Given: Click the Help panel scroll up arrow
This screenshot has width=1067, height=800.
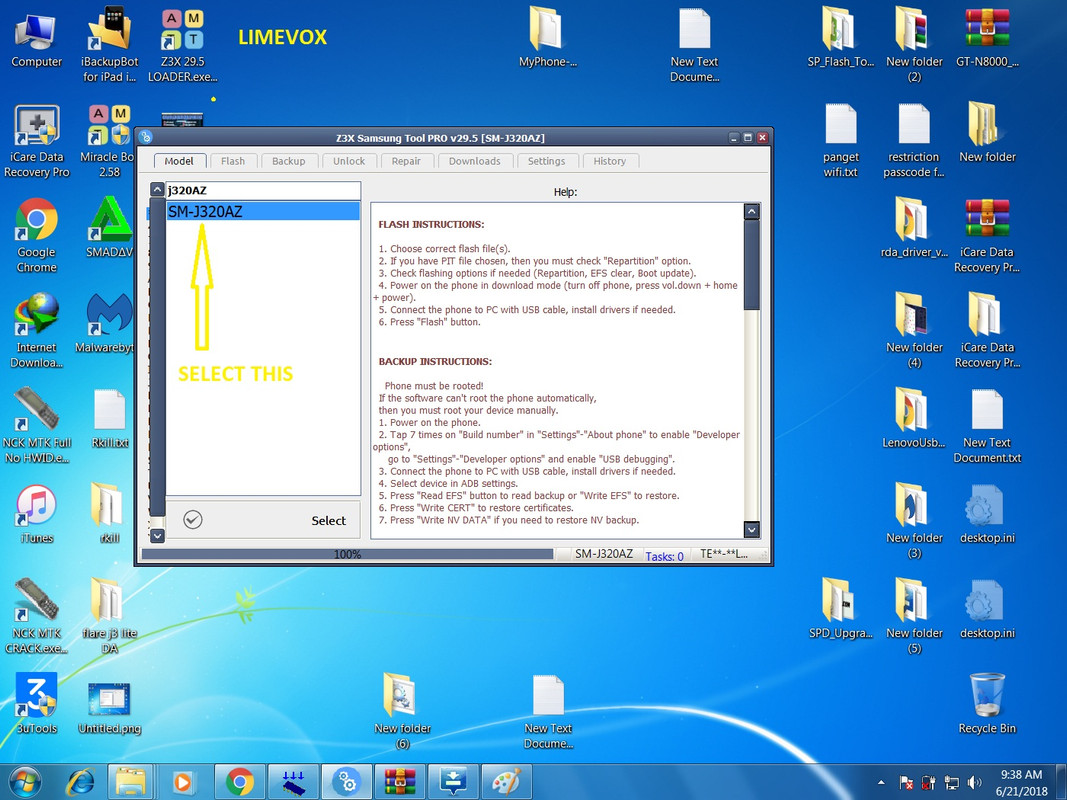Looking at the screenshot, I should 751,212.
